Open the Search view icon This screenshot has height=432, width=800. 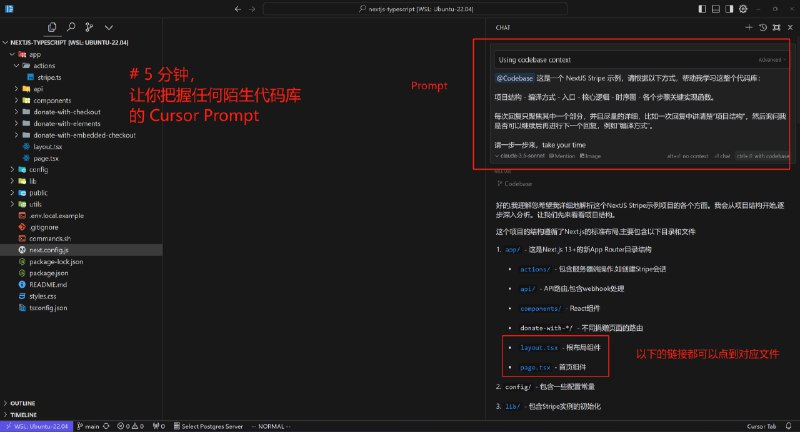click(71, 27)
